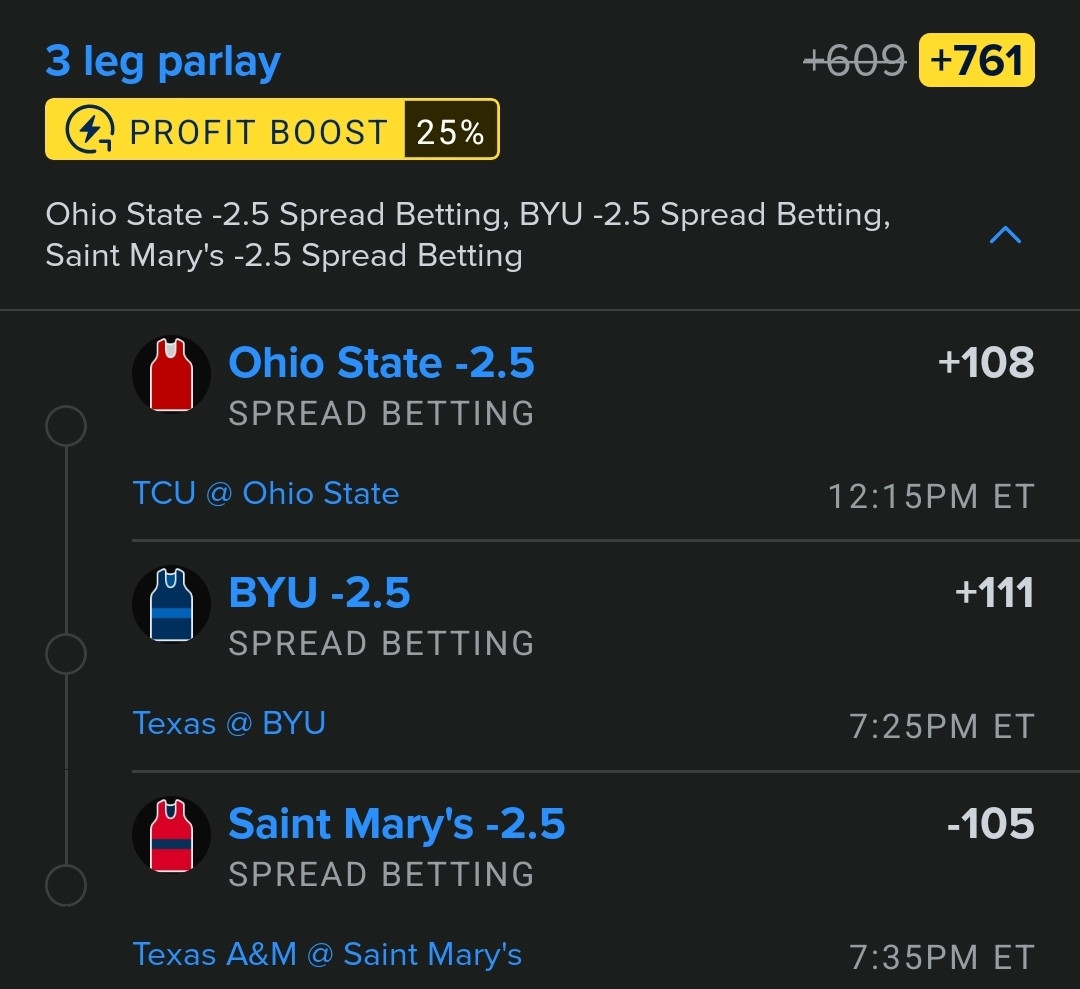Tap the +108 odds for Ohio State

pyautogui.click(x=986, y=363)
